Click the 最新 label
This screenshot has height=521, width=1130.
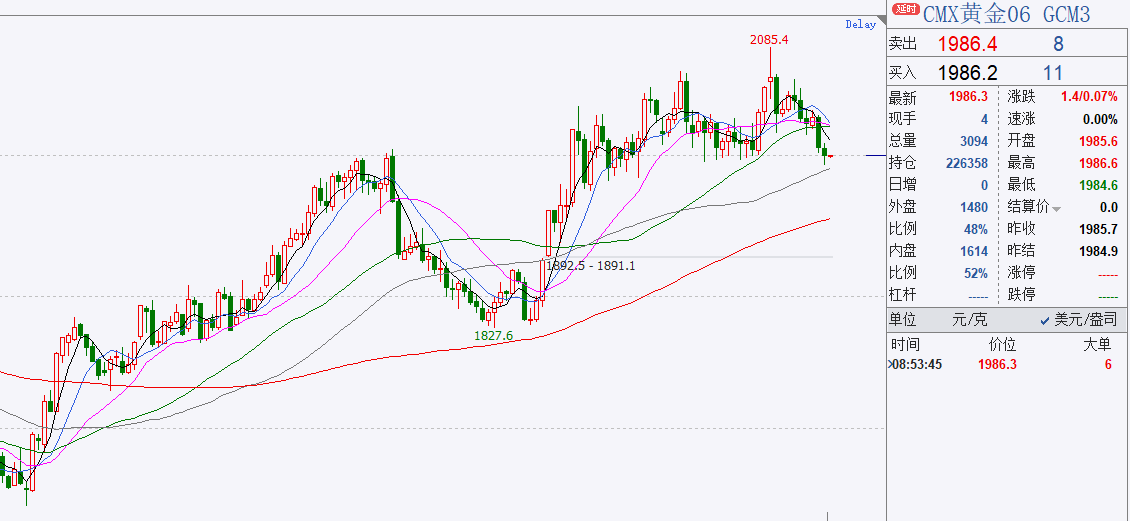pos(903,97)
